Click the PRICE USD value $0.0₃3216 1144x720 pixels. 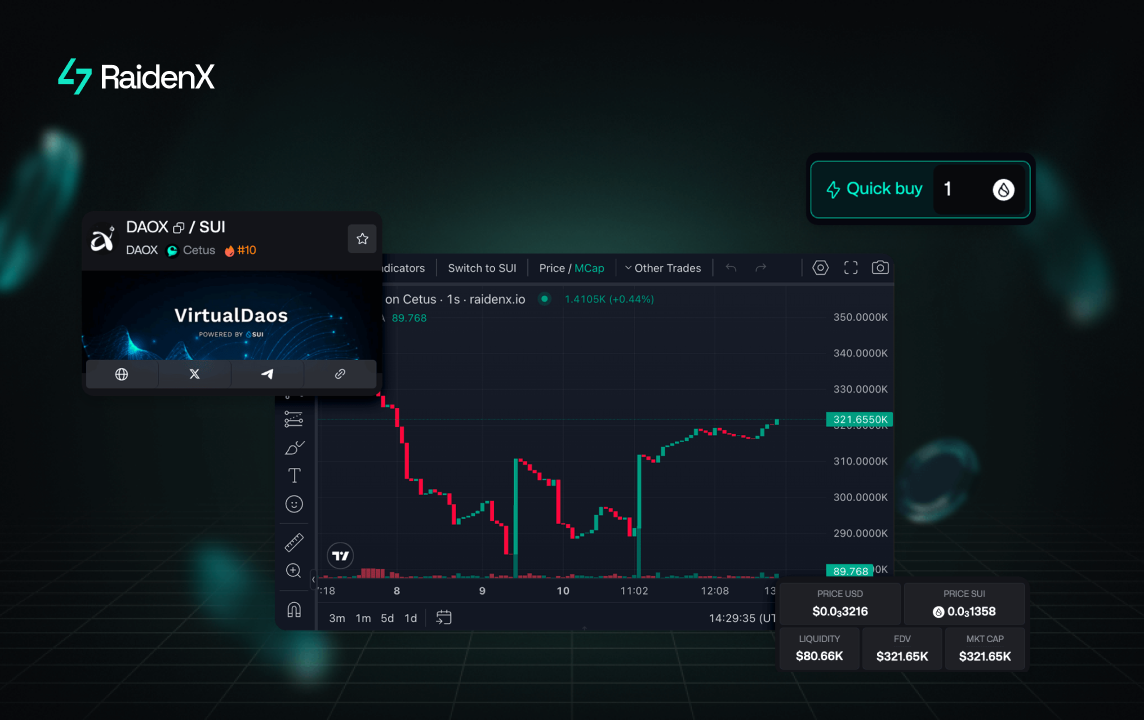coord(840,611)
